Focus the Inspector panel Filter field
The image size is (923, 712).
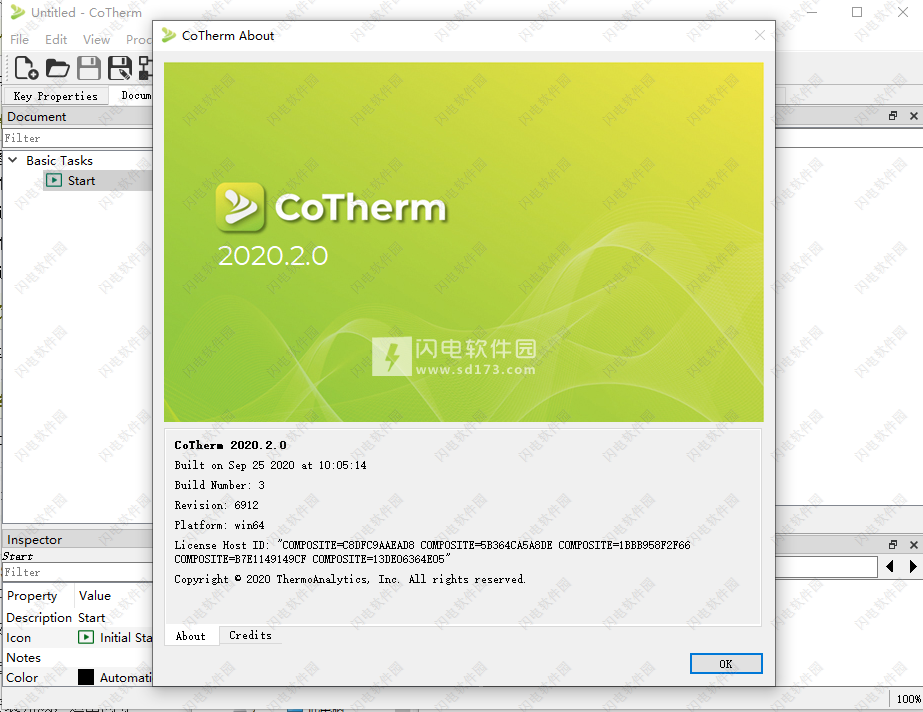(77, 572)
